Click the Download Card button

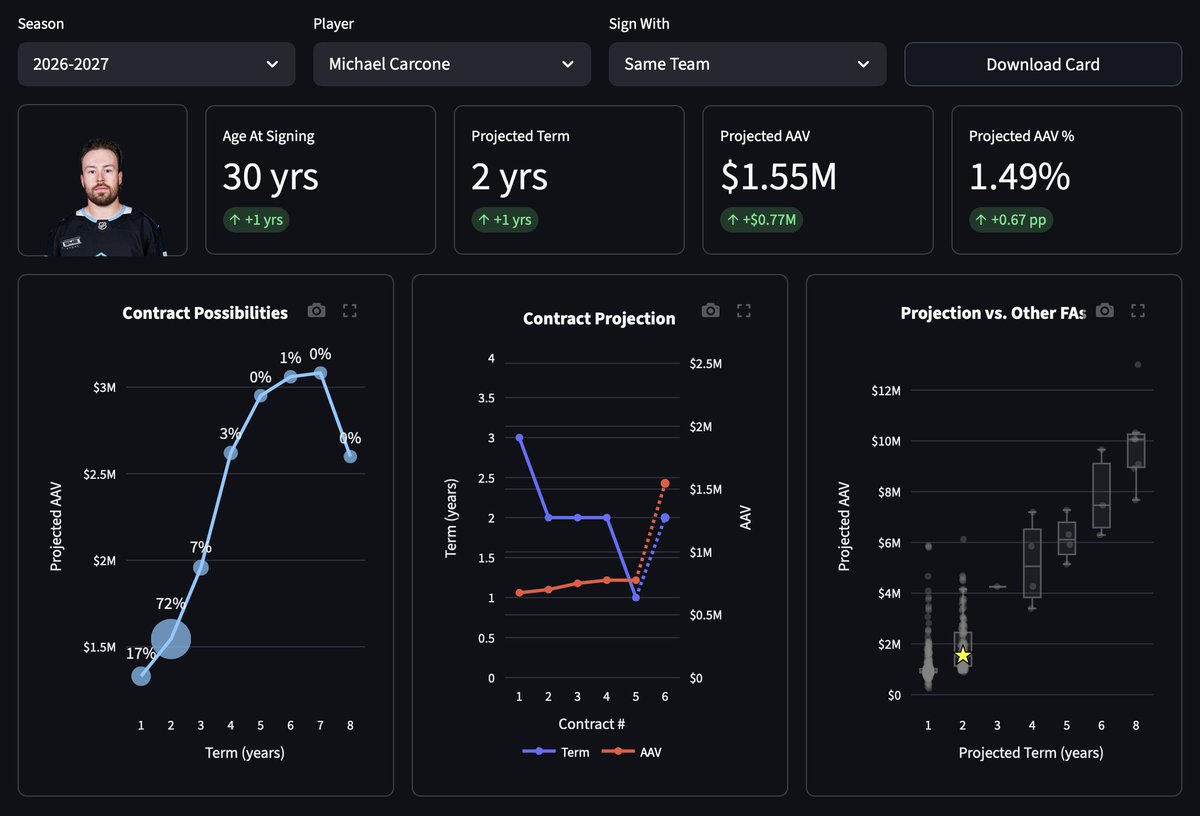click(x=1043, y=64)
